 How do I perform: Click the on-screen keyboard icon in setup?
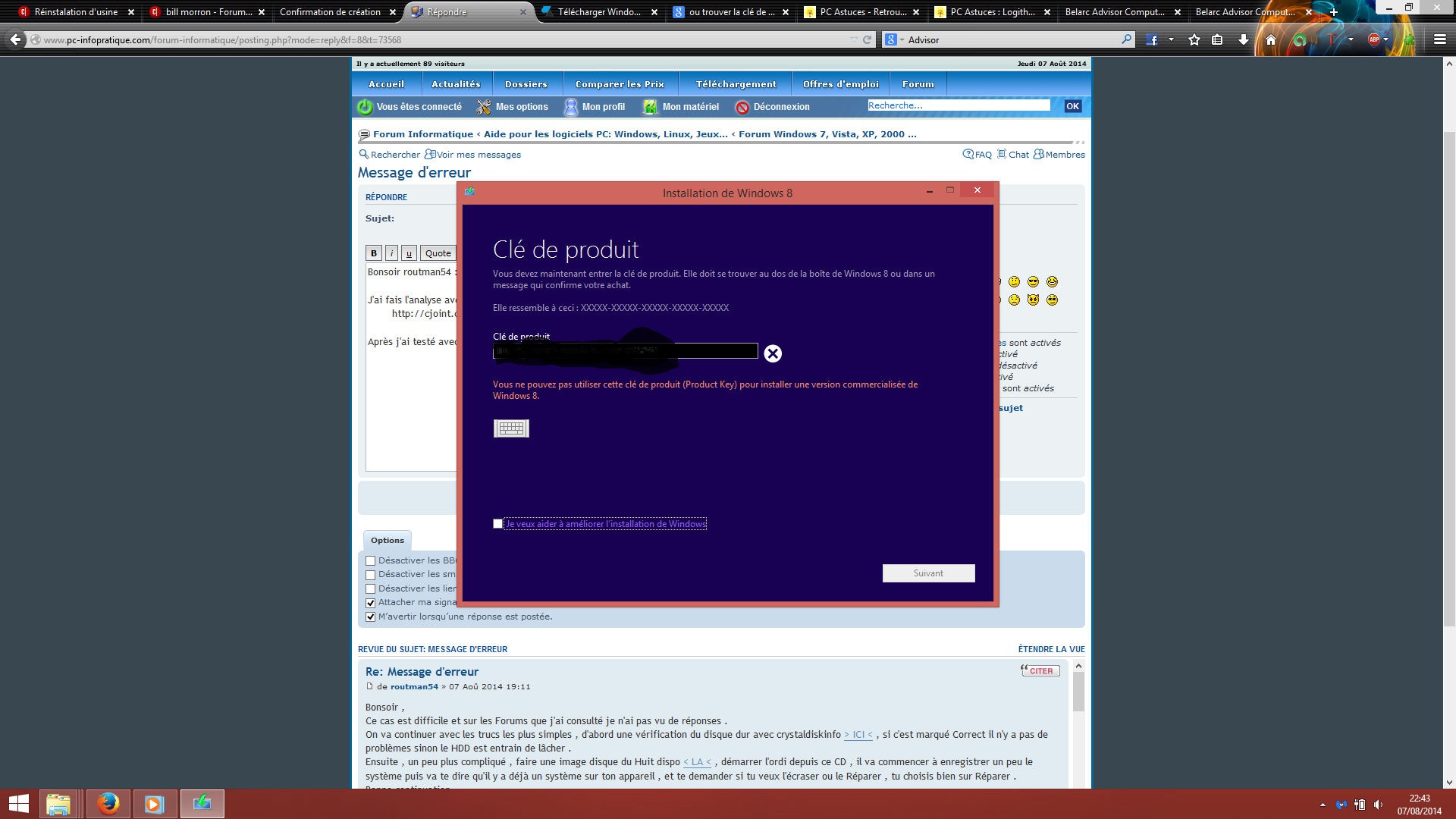[x=511, y=428]
